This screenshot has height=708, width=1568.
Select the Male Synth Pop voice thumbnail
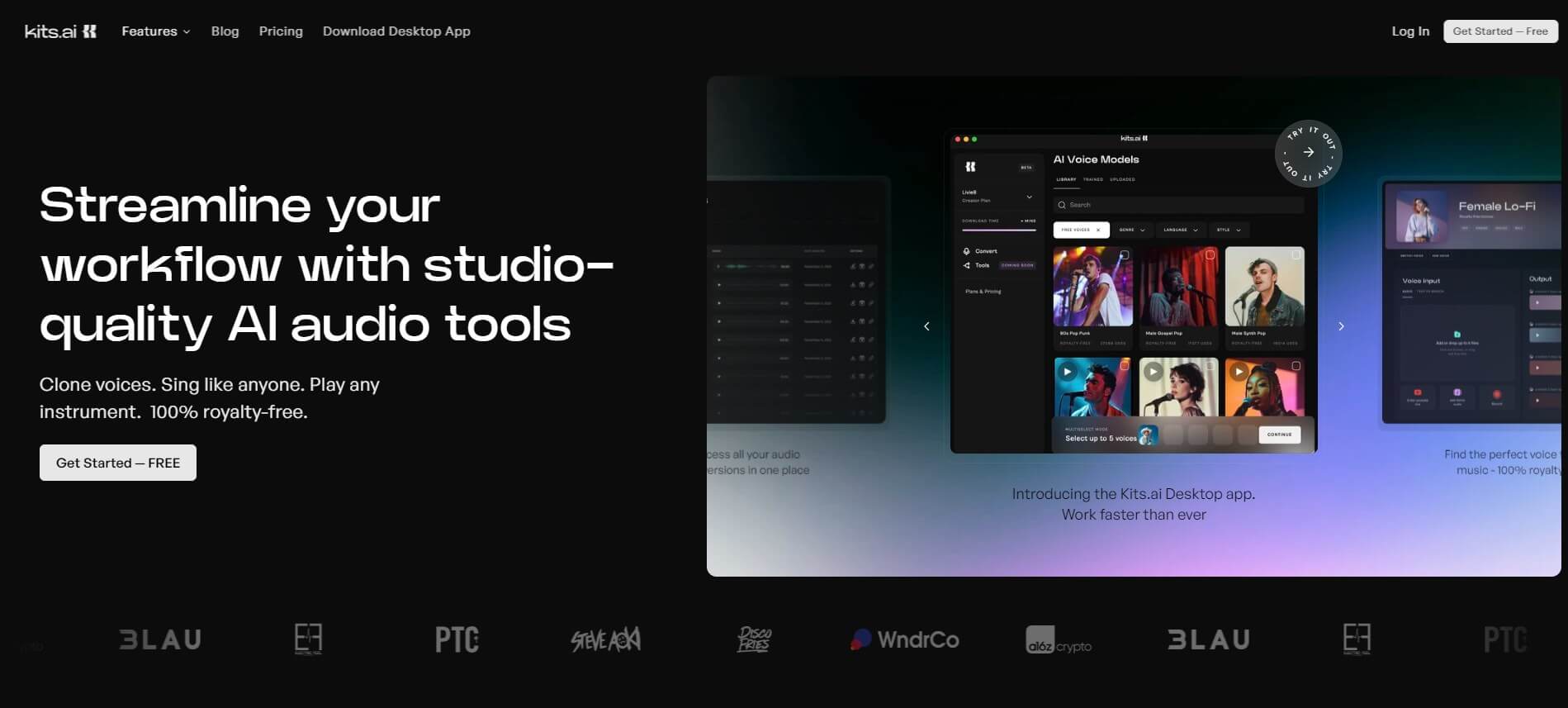point(1264,286)
